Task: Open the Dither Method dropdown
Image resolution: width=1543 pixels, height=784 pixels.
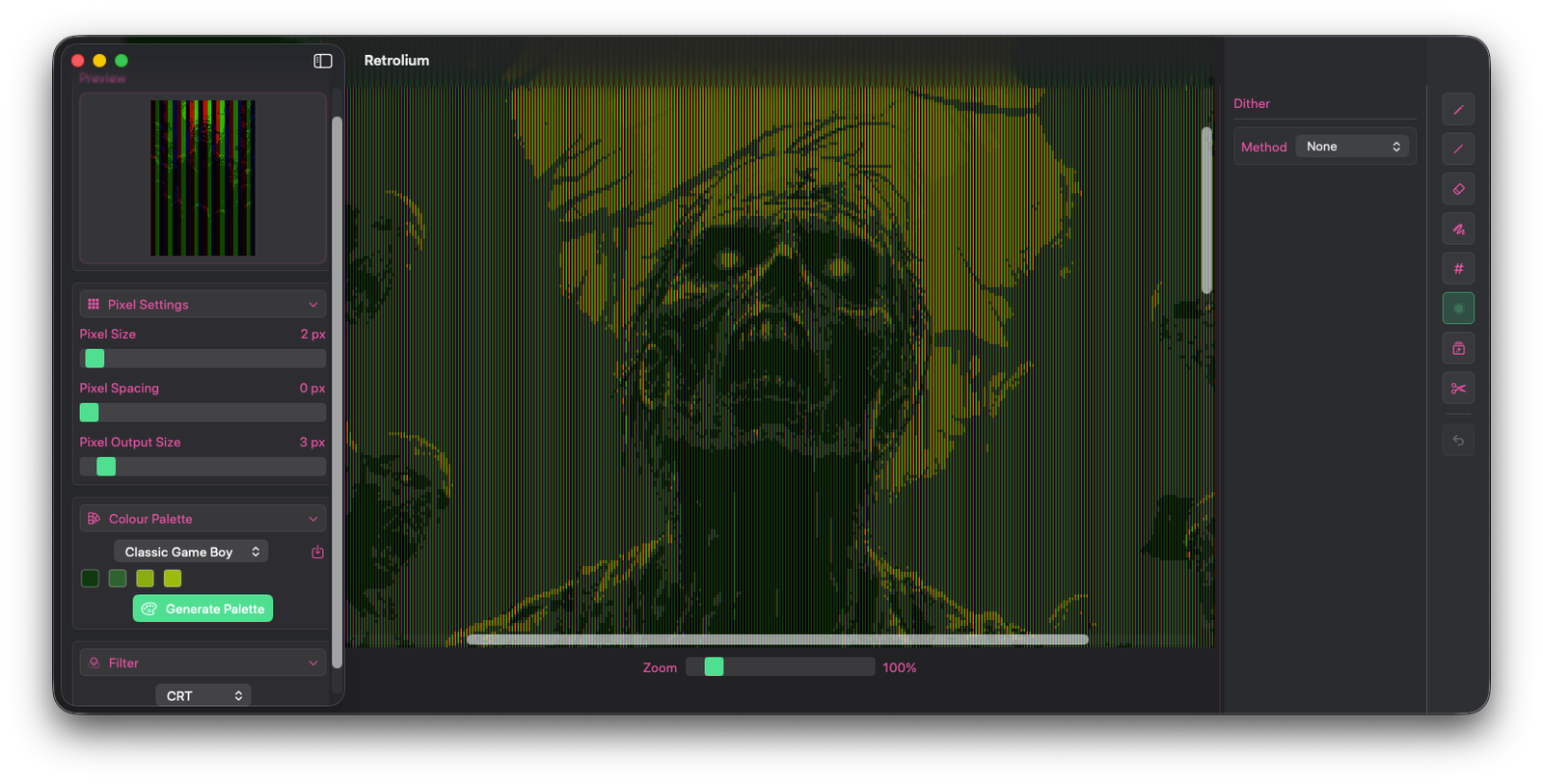Action: (1352, 147)
